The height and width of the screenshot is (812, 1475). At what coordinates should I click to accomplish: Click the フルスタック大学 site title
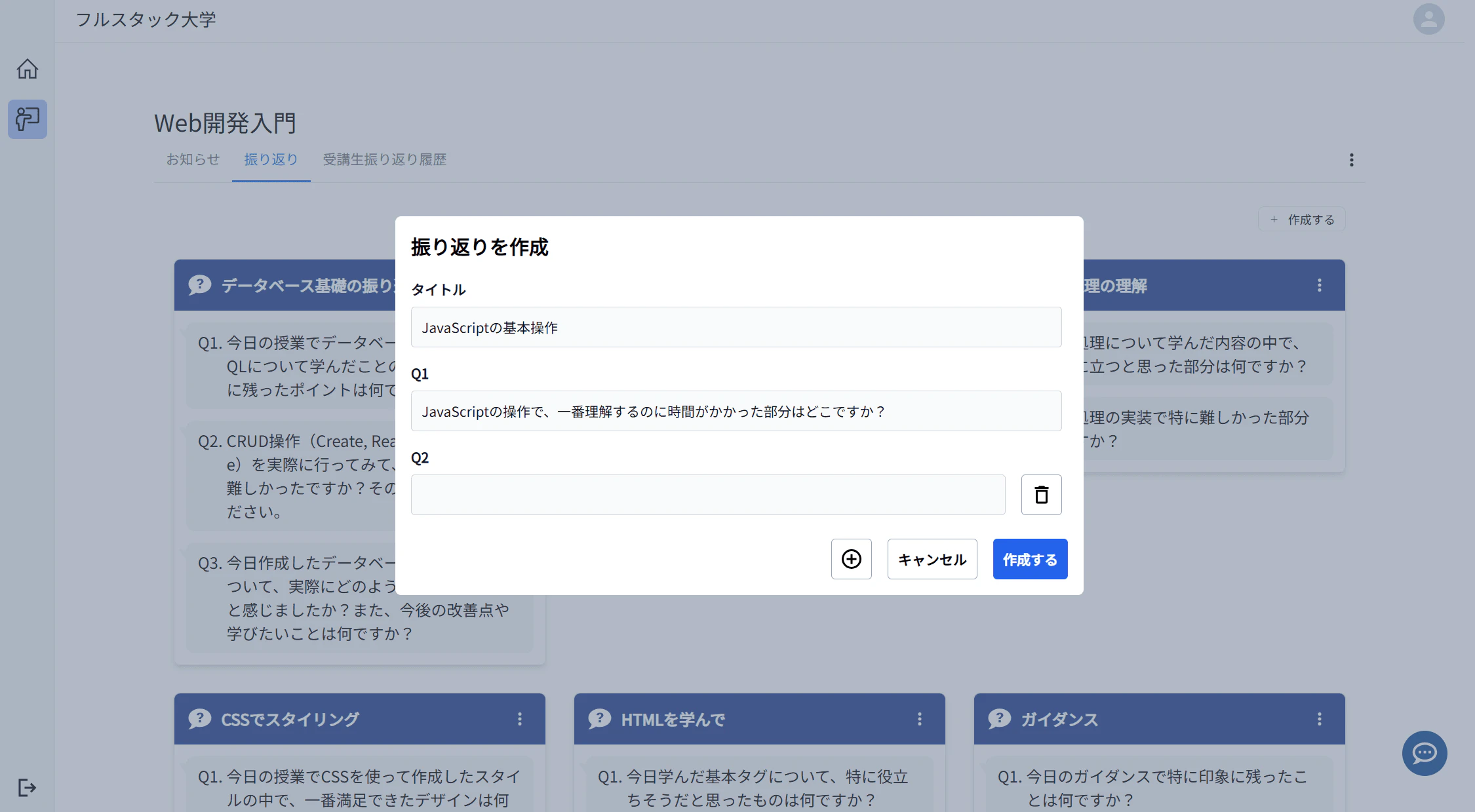click(146, 19)
